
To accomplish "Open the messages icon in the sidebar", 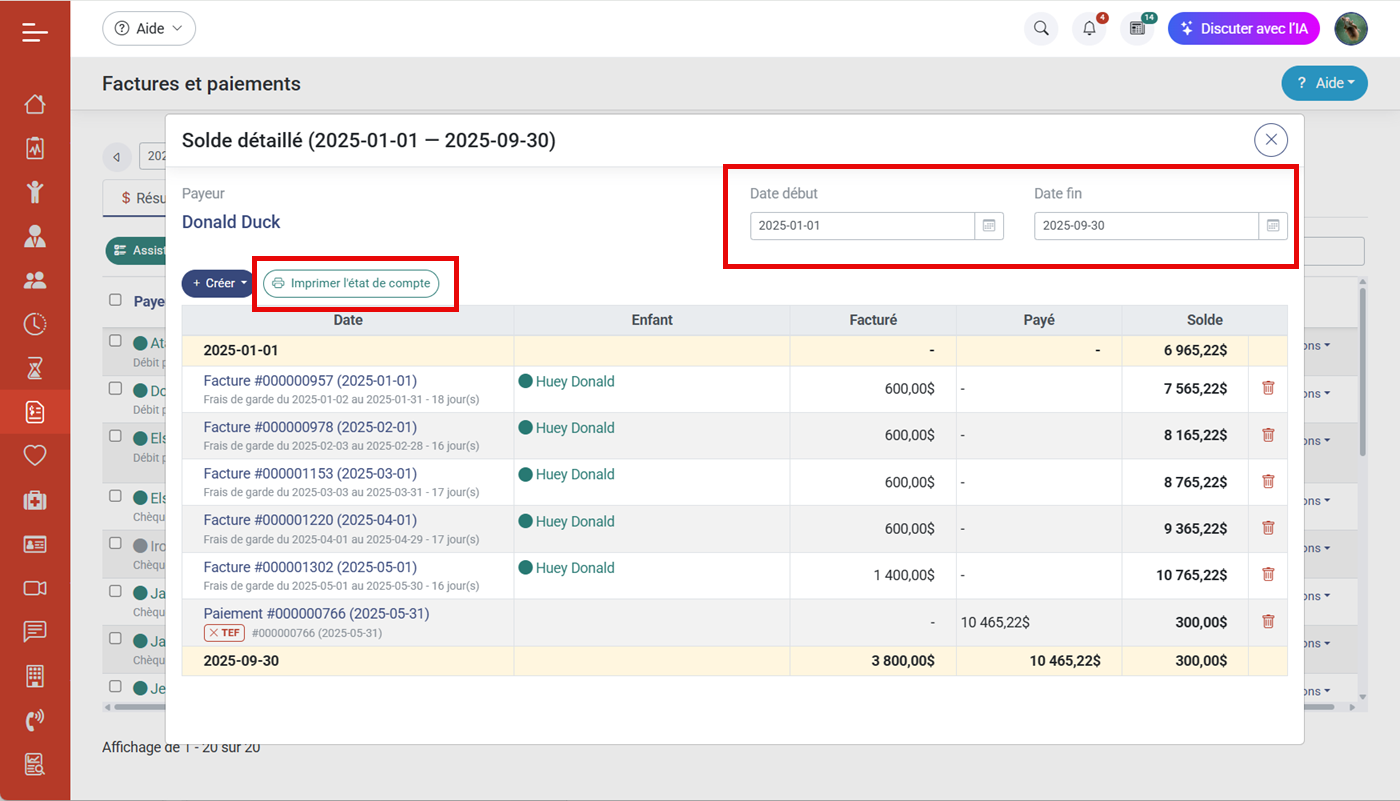I will pyautogui.click(x=34, y=631).
